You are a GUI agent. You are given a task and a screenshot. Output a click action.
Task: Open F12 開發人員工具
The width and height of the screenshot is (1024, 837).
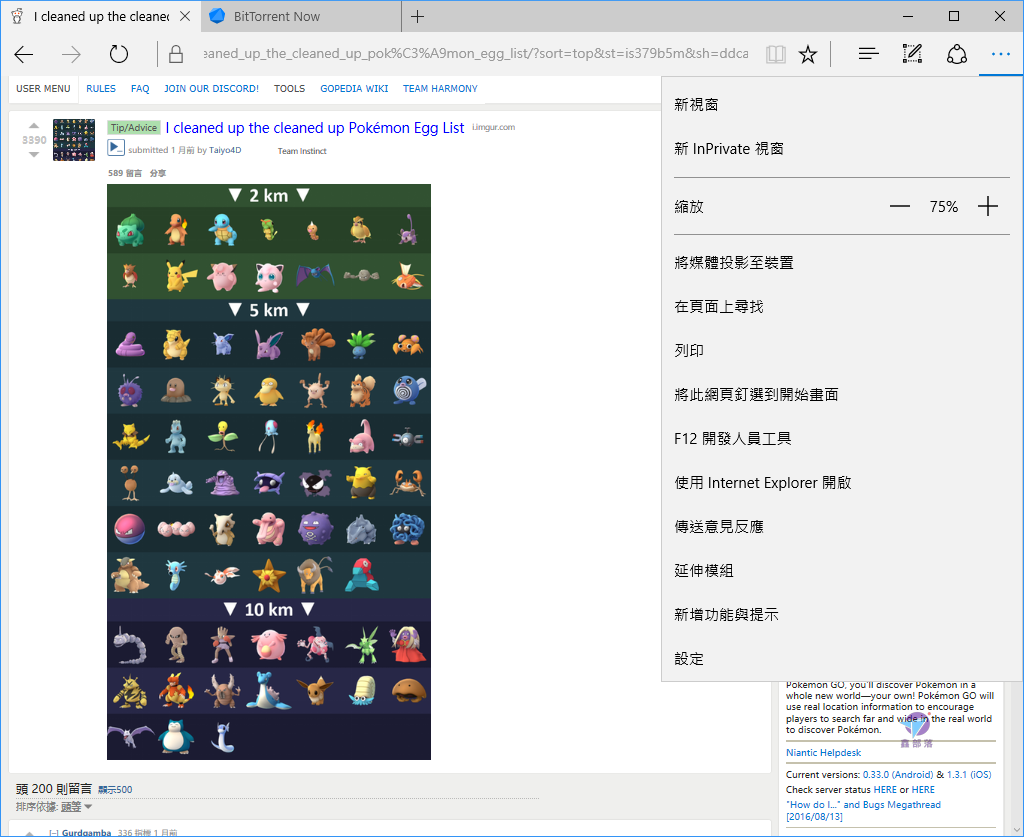tap(842, 439)
